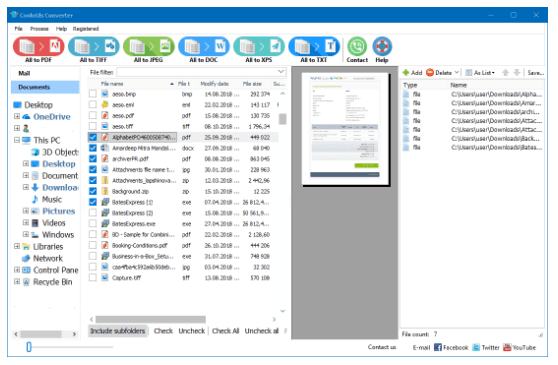Move selected item down with down arrow
This screenshot has width=558, height=365.
tap(517, 73)
